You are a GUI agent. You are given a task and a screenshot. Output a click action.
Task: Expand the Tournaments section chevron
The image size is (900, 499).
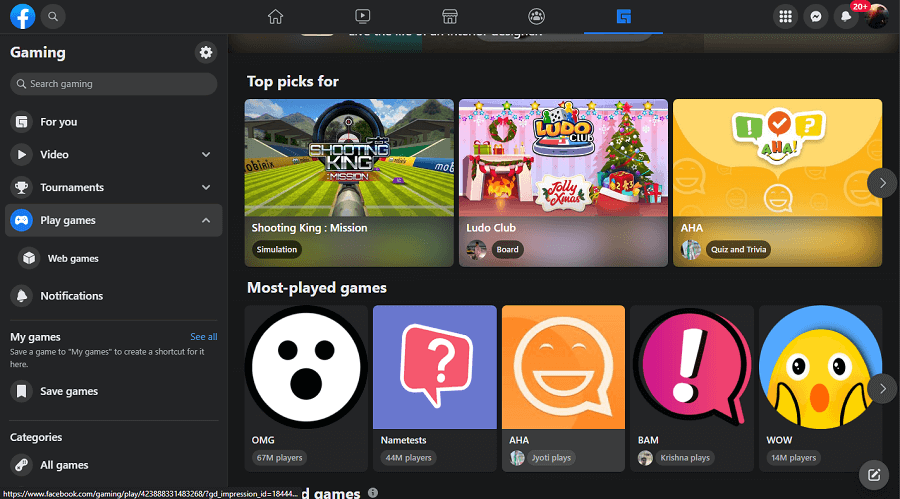tap(206, 187)
